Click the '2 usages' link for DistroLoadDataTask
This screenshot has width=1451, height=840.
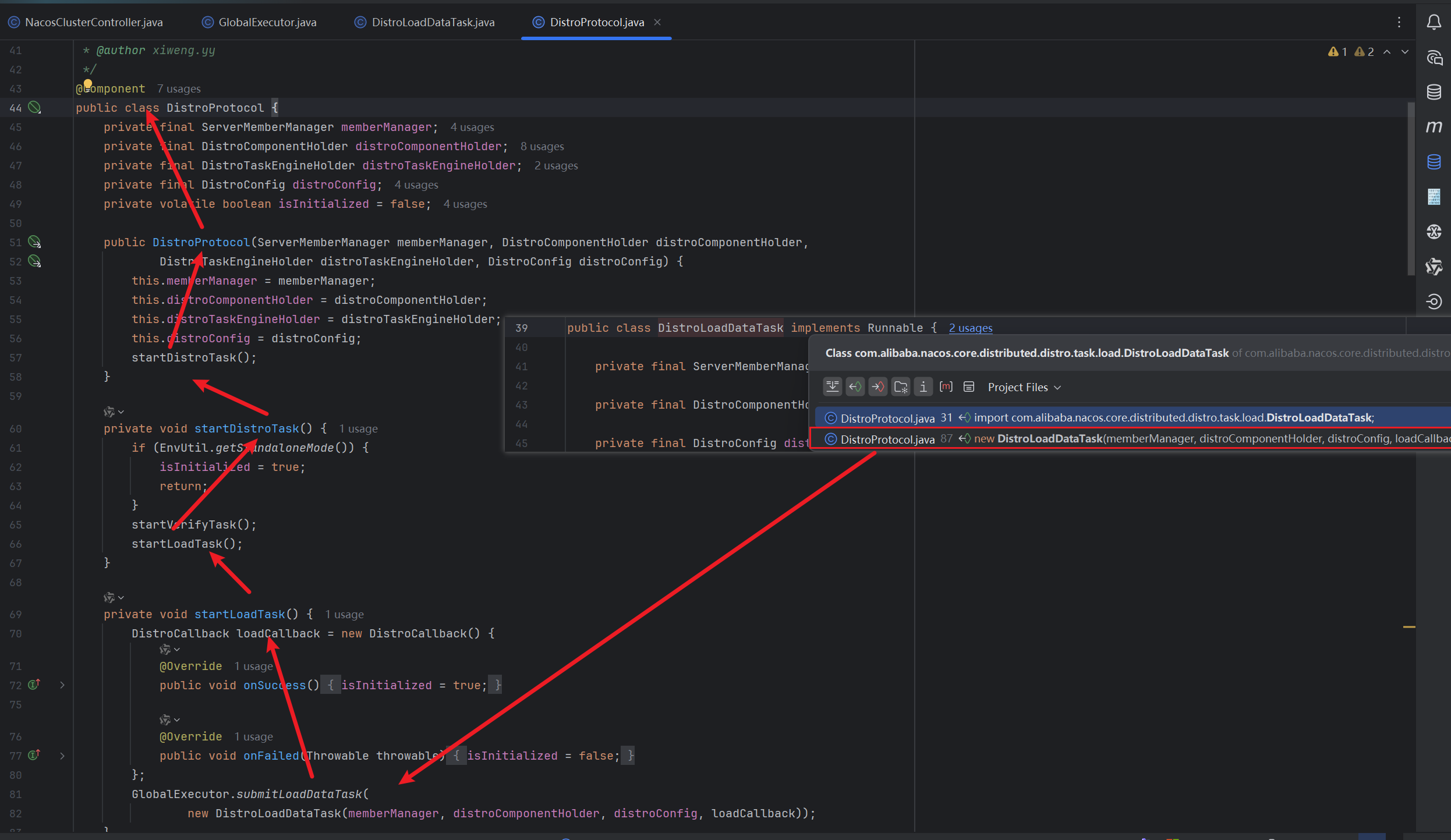970,328
